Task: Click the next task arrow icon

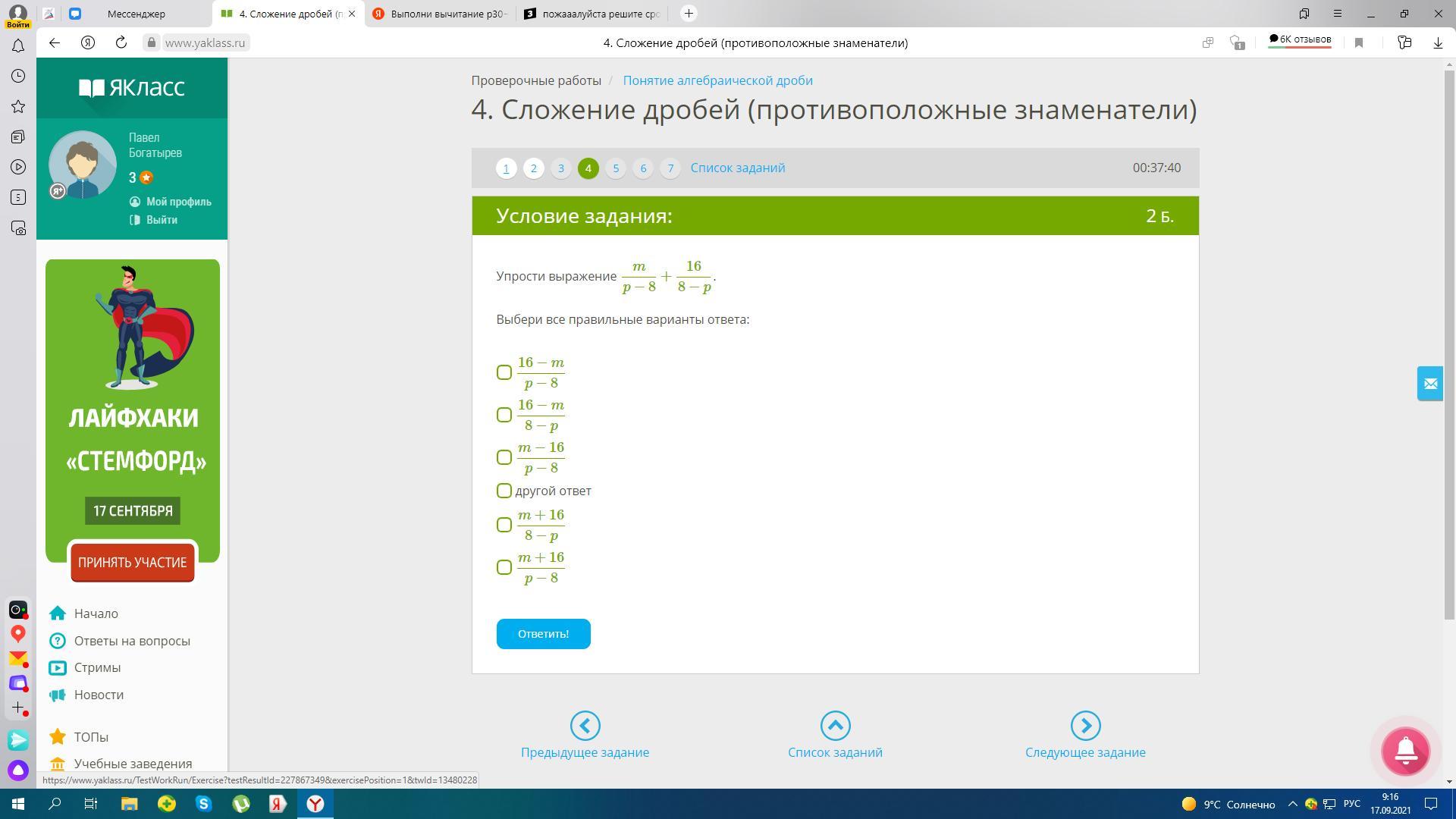Action: pos(1085,726)
